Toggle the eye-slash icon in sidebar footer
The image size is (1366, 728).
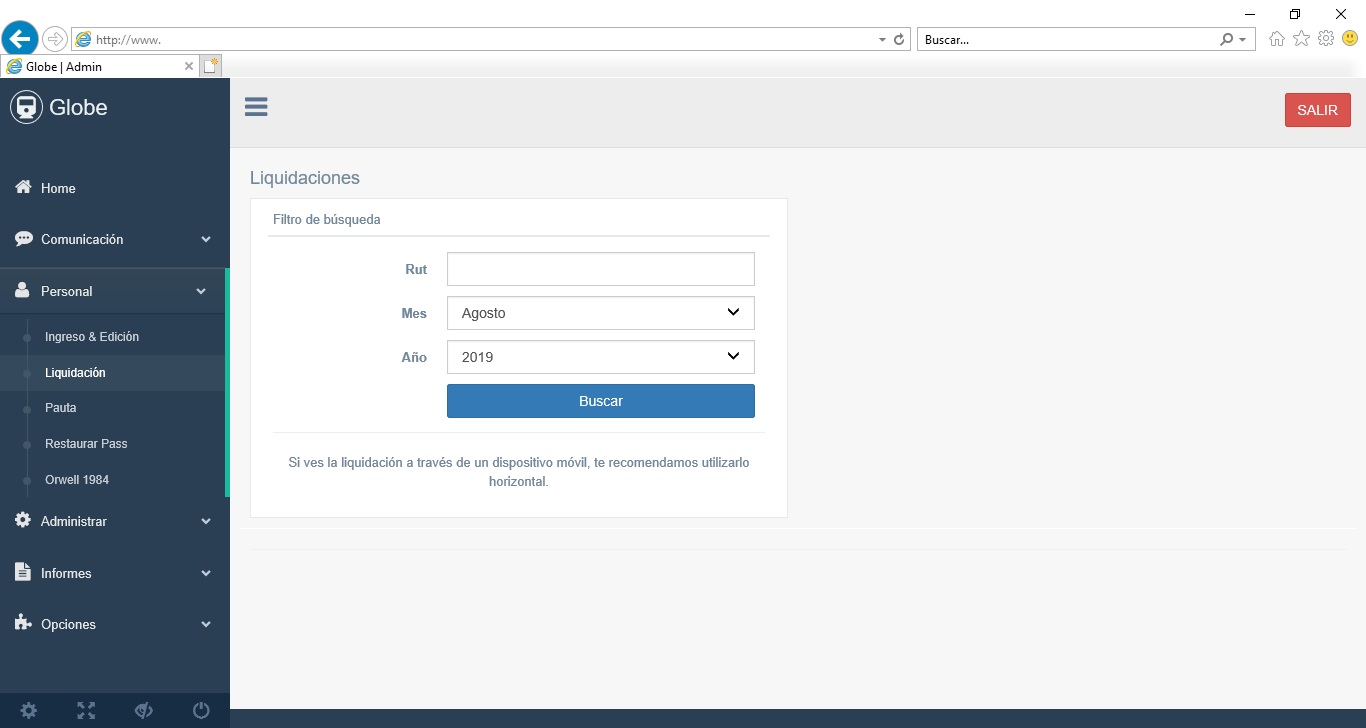point(144,711)
